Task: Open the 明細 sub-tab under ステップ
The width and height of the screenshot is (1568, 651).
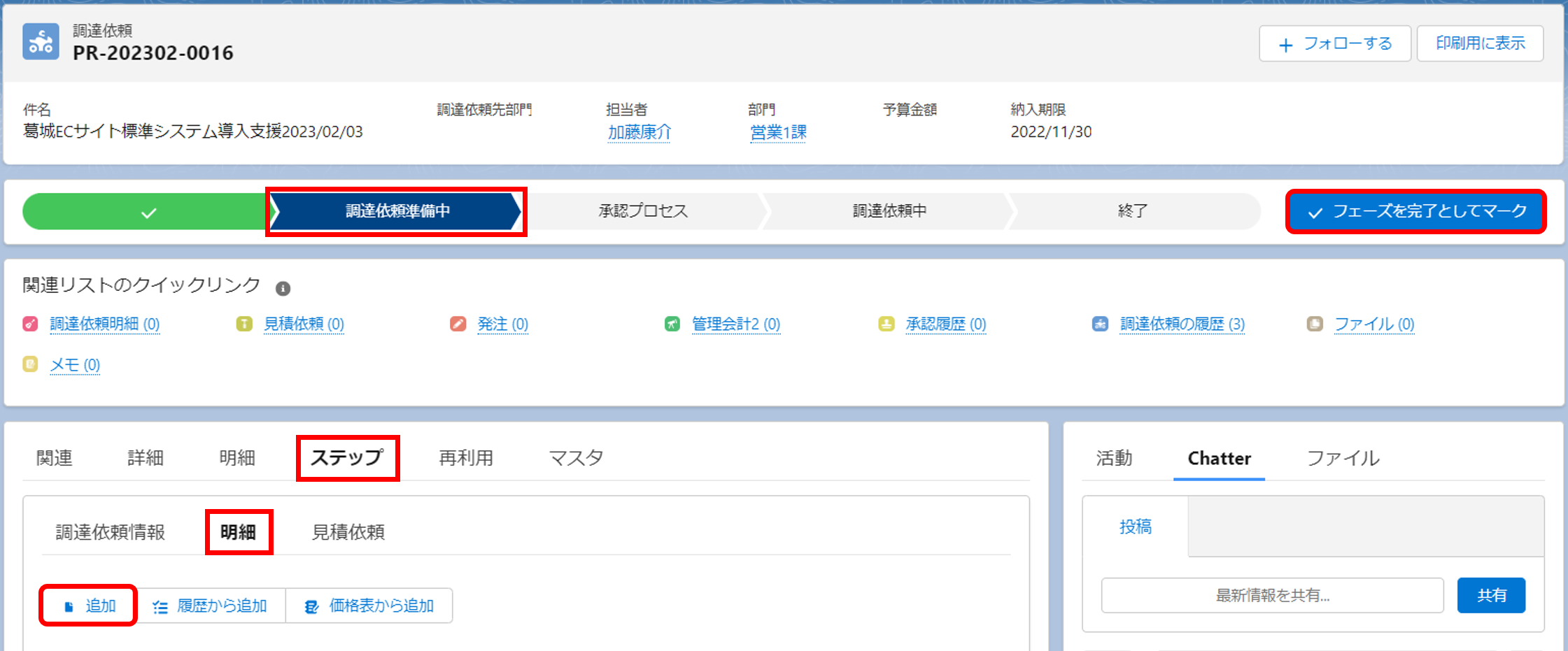Action: point(238,532)
